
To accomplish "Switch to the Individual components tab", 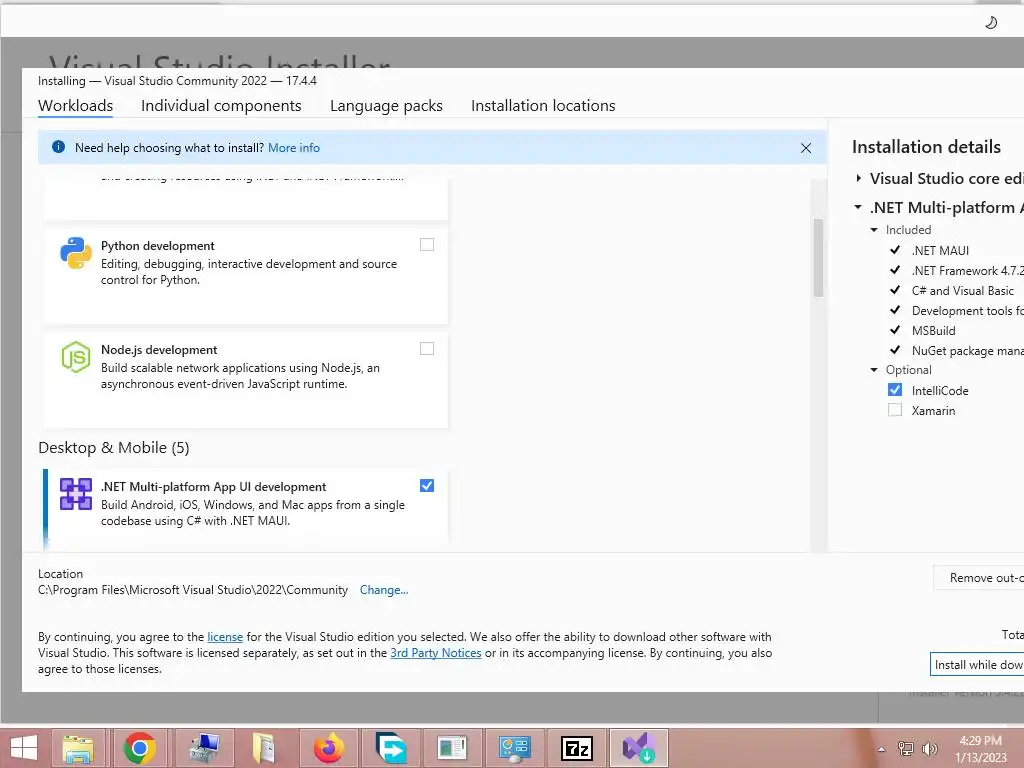I will pyautogui.click(x=221, y=106).
